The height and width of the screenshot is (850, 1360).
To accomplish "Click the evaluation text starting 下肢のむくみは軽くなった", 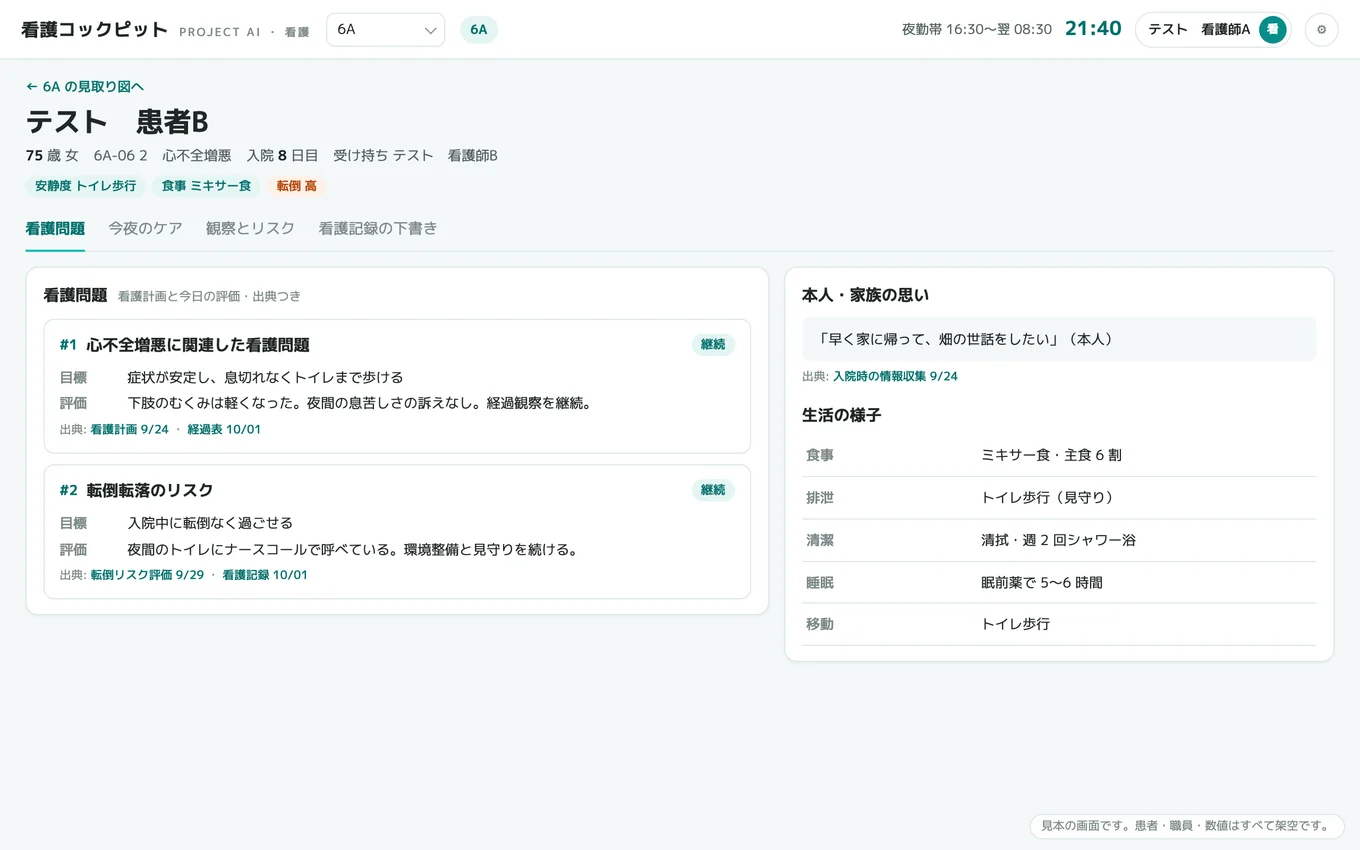I will (360, 404).
